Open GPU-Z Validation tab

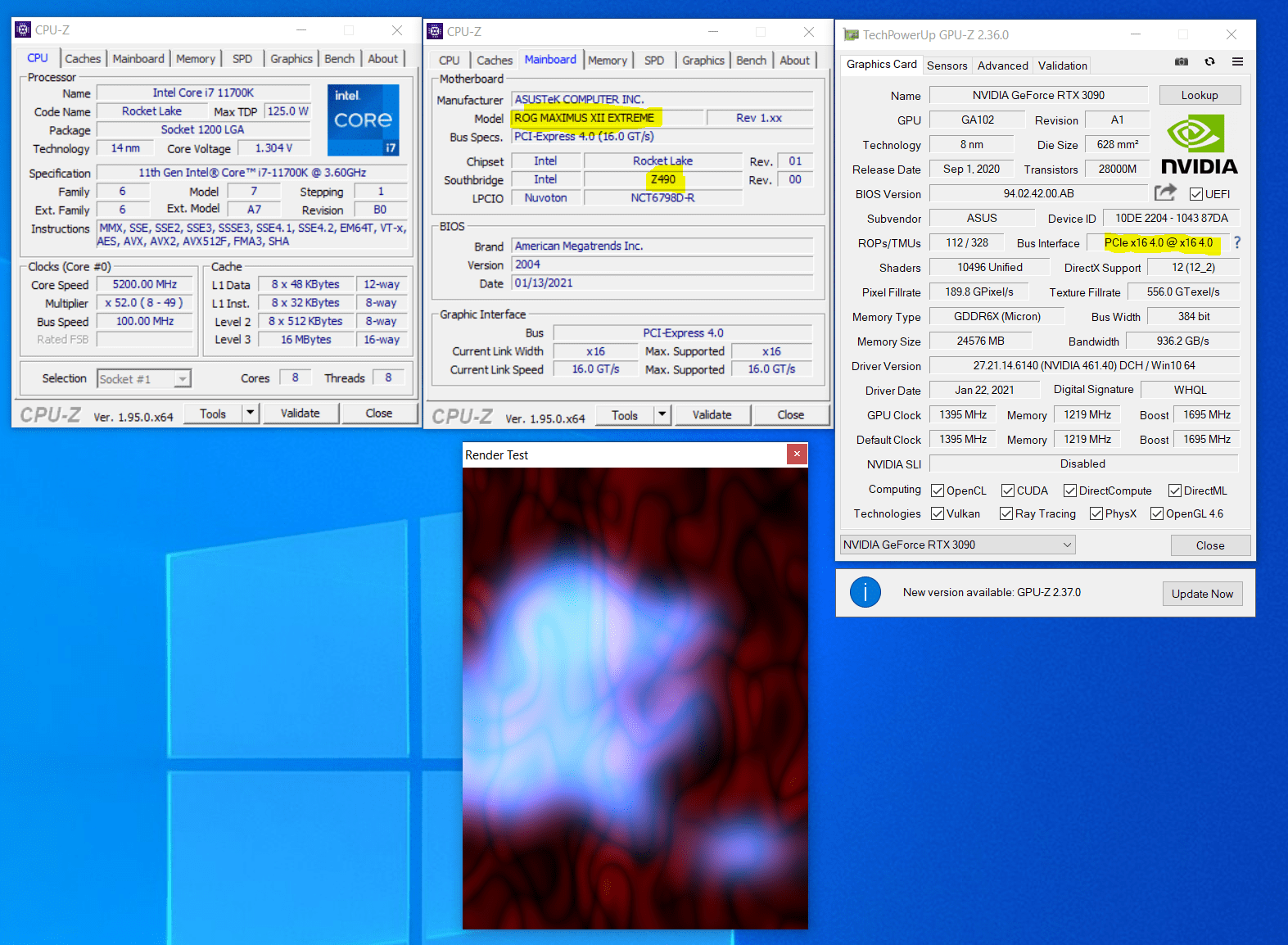[1063, 66]
